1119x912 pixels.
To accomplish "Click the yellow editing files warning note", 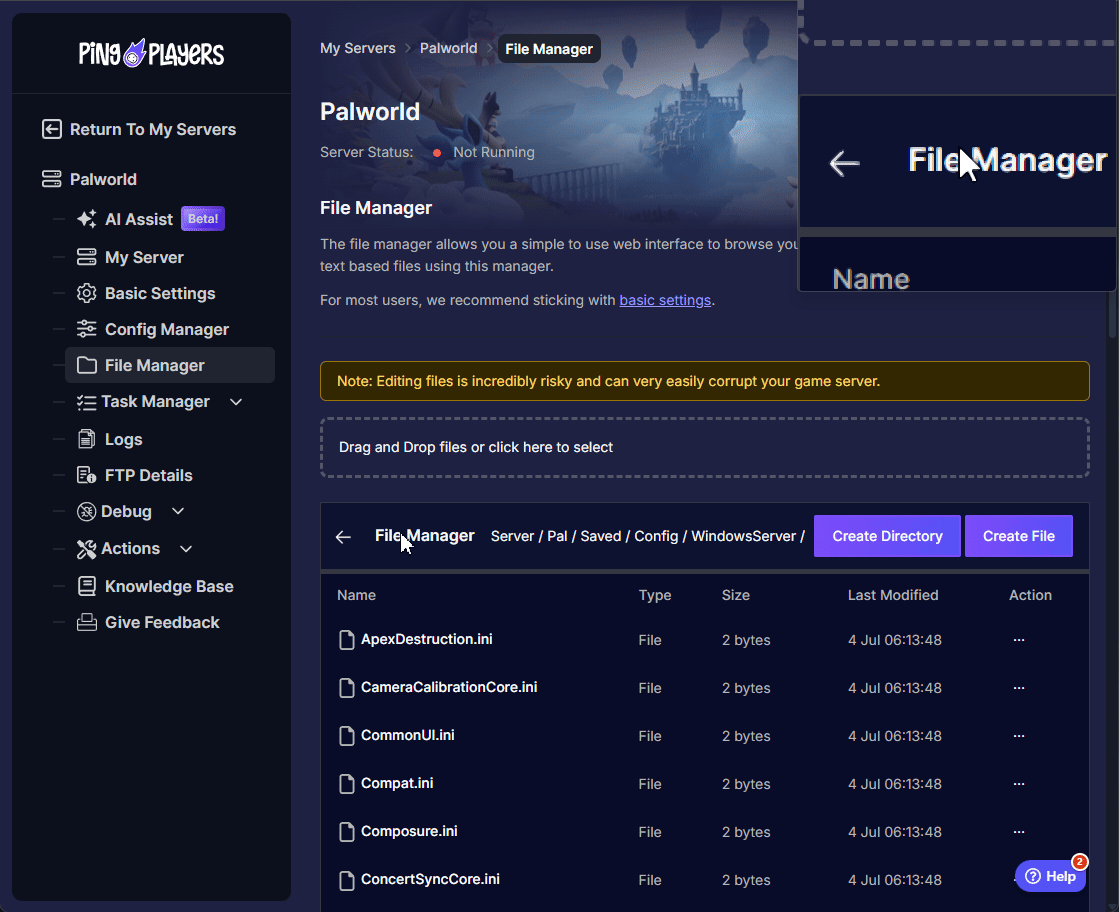I will [x=704, y=381].
